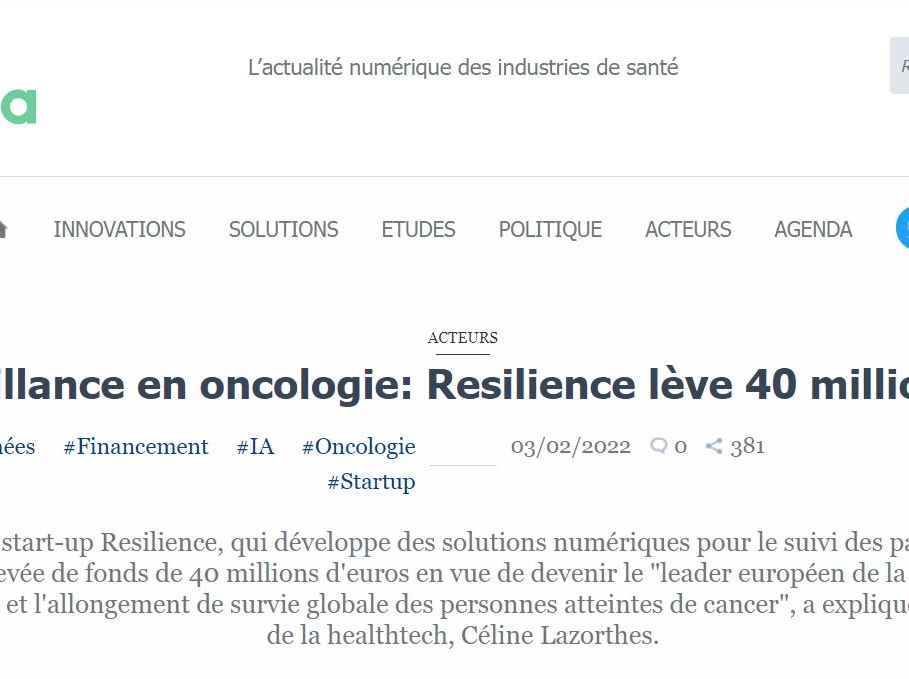
Task: Open the #Startup tag link
Action: coord(371,481)
